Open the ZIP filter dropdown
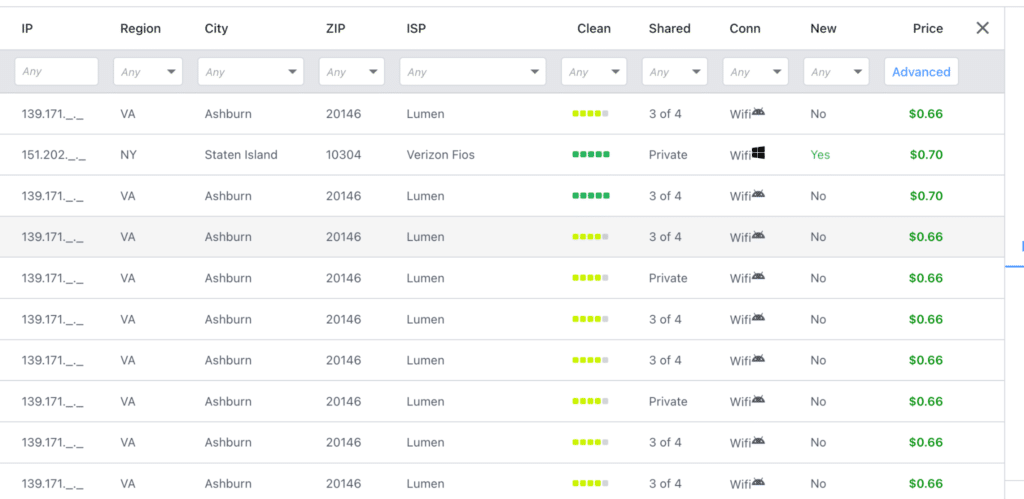Screen dimensions: 1024x499 coord(352,72)
